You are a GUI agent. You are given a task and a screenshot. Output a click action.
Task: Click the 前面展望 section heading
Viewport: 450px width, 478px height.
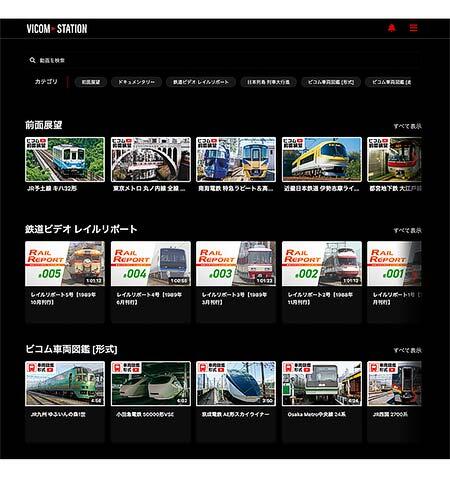(44, 125)
